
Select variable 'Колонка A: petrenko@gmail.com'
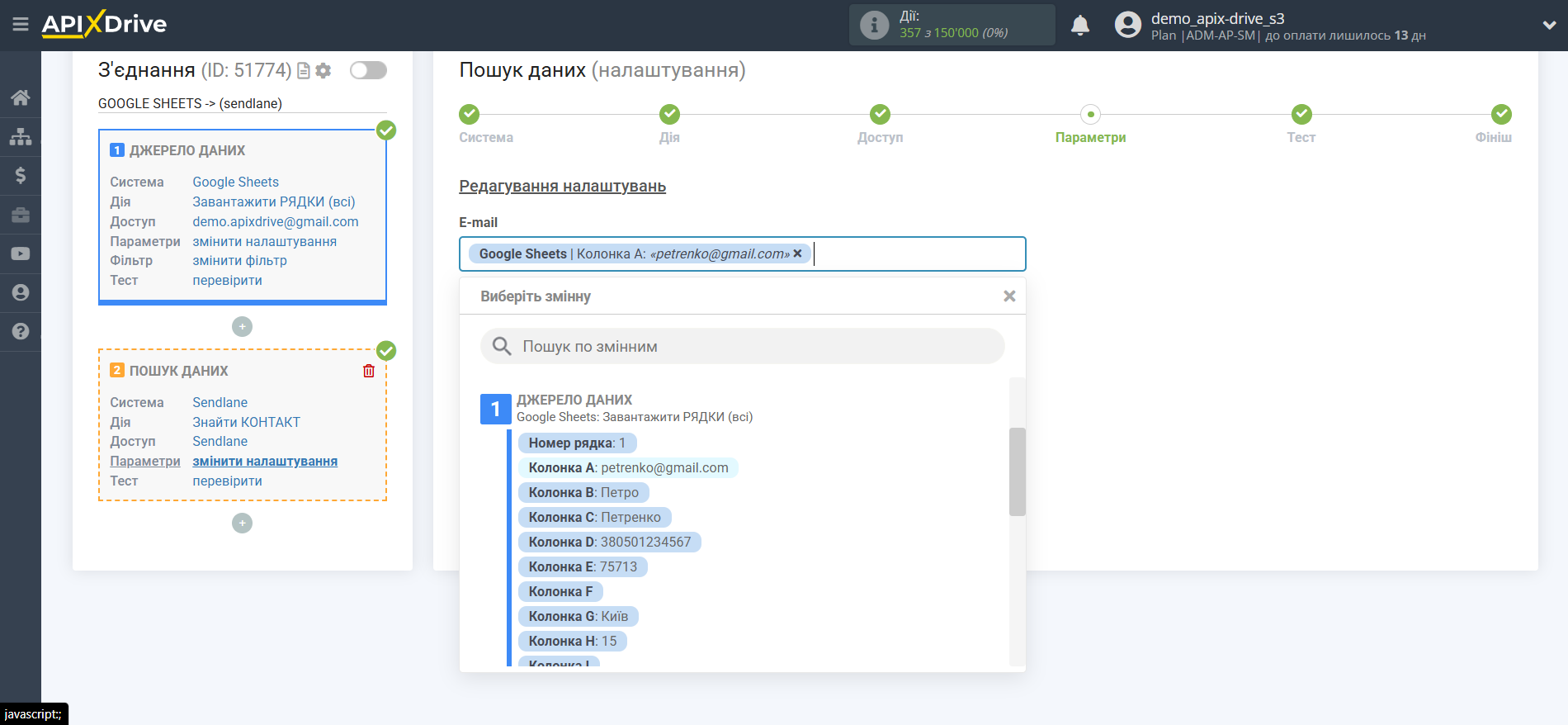pos(628,468)
